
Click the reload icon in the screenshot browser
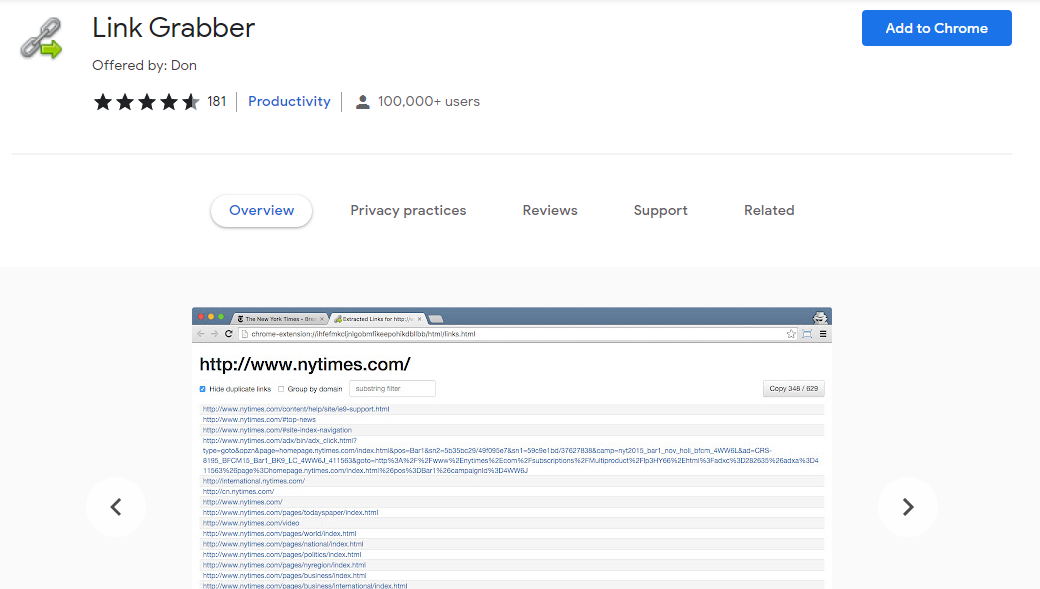point(229,333)
